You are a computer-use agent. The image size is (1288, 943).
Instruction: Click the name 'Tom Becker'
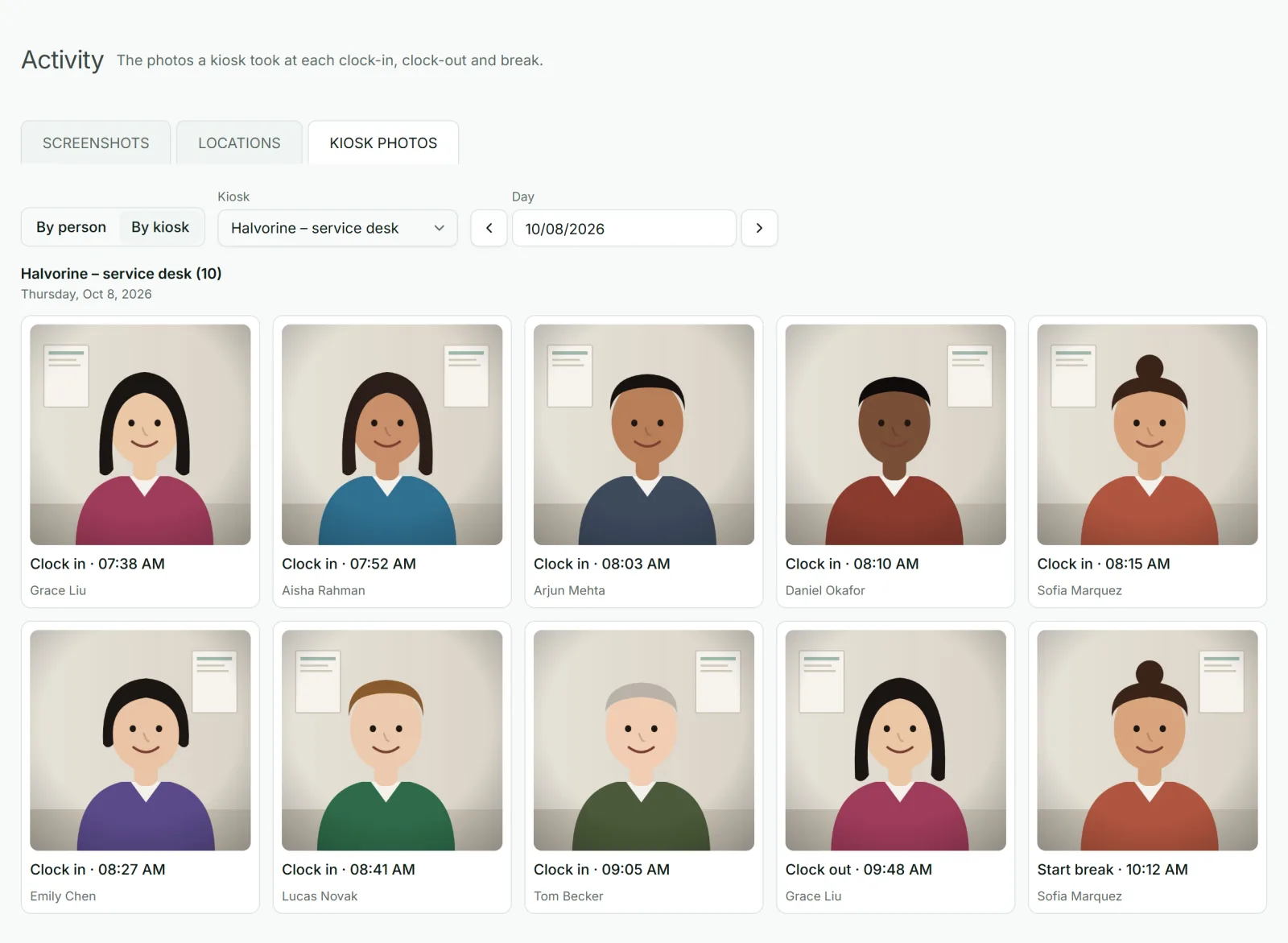pyautogui.click(x=568, y=896)
